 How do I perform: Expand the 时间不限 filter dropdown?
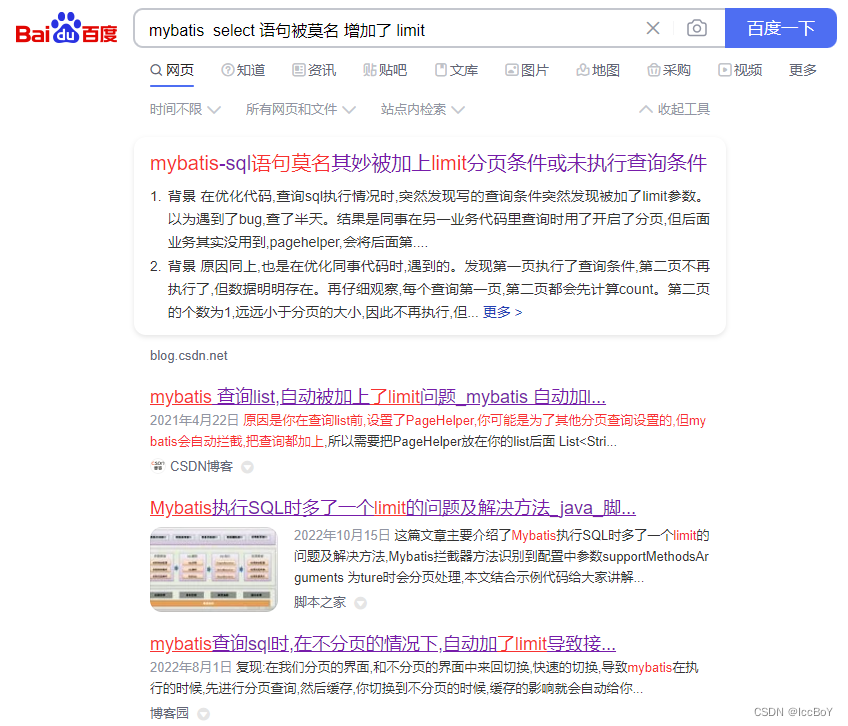pos(185,110)
